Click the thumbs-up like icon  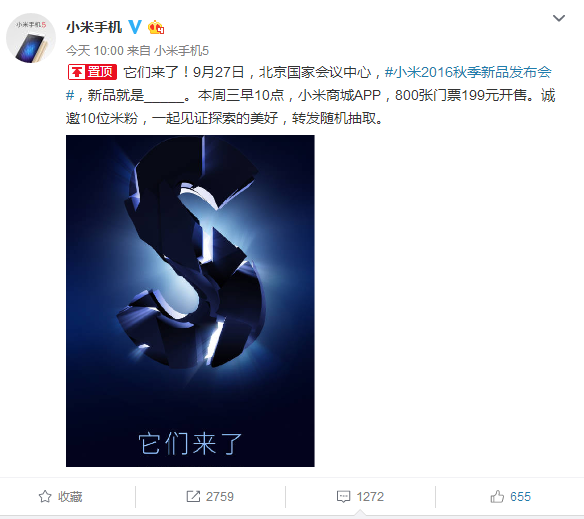pyautogui.click(x=497, y=496)
